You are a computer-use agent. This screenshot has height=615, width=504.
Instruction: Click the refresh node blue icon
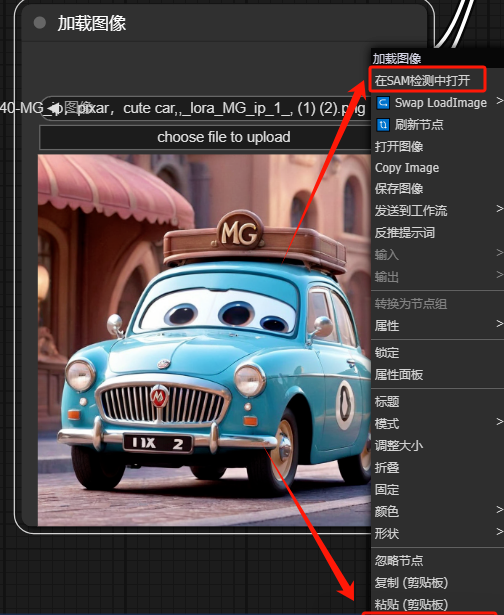(383, 125)
